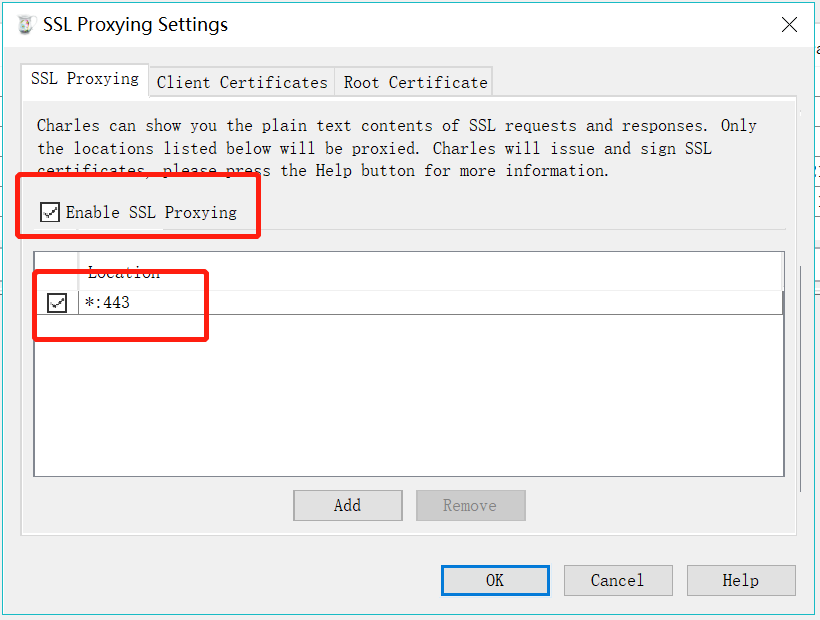Close the SSL Proxying Settings dialog
This screenshot has width=820, height=620.
point(789,25)
